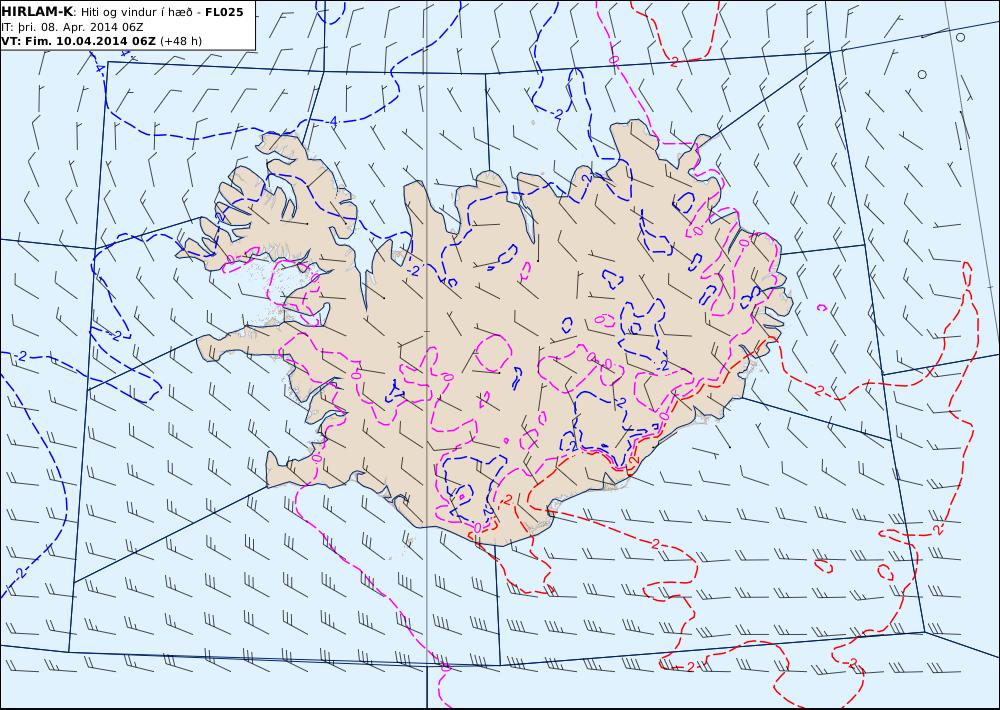Select the FL025 flight level label
This screenshot has width=1000, height=710.
pos(224,12)
